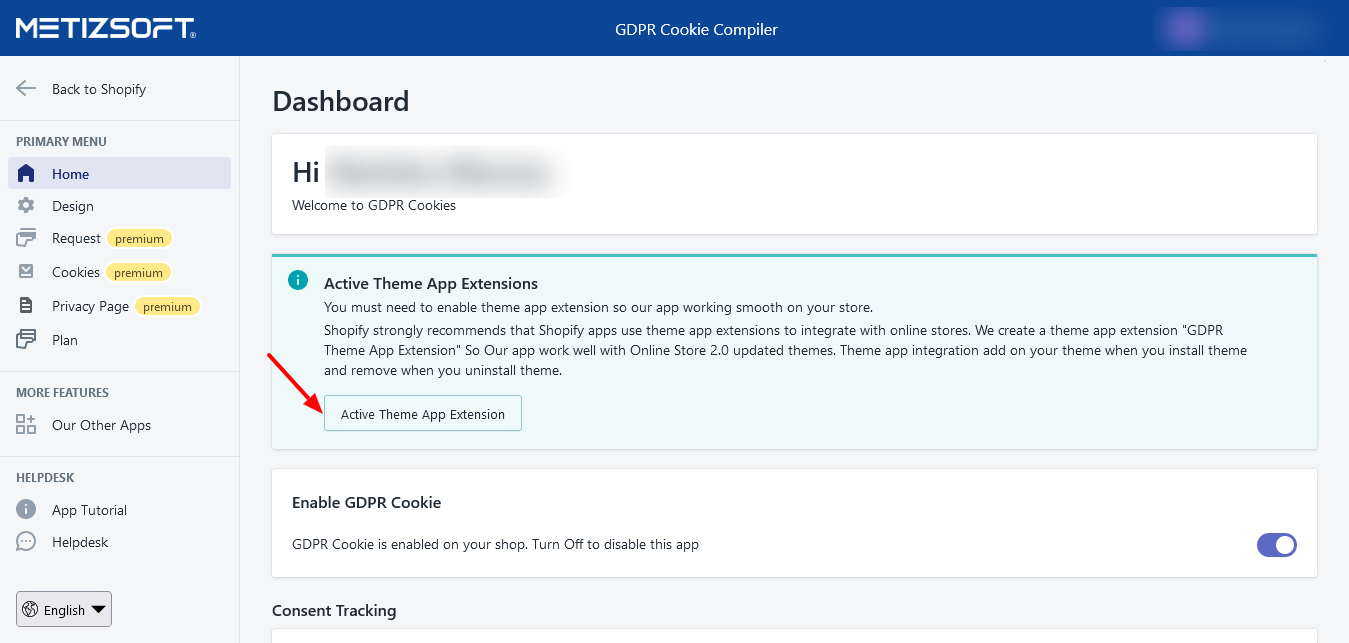Go to Plan menu item
The width and height of the screenshot is (1349, 643).
[x=65, y=340]
